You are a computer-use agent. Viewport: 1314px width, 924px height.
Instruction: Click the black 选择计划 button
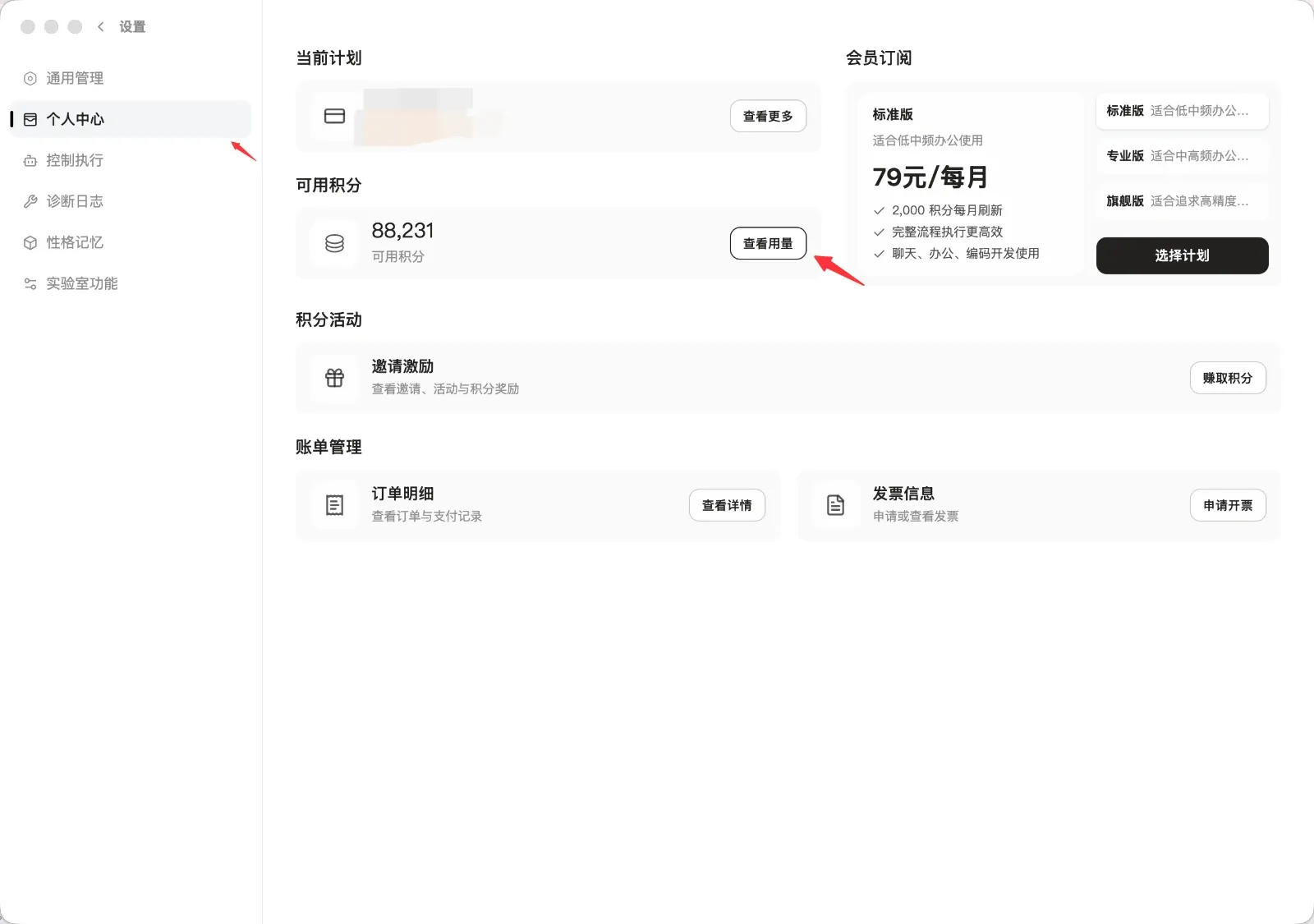tap(1183, 255)
